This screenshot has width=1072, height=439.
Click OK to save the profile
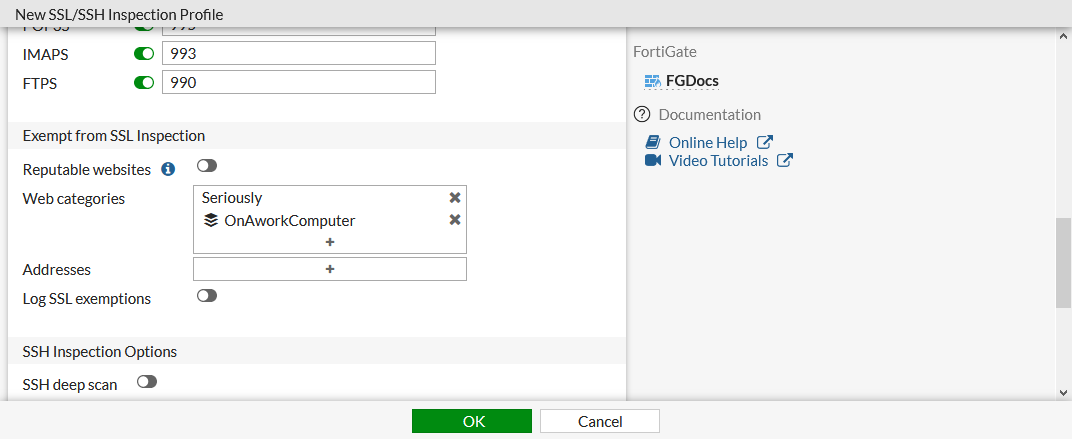(474, 421)
